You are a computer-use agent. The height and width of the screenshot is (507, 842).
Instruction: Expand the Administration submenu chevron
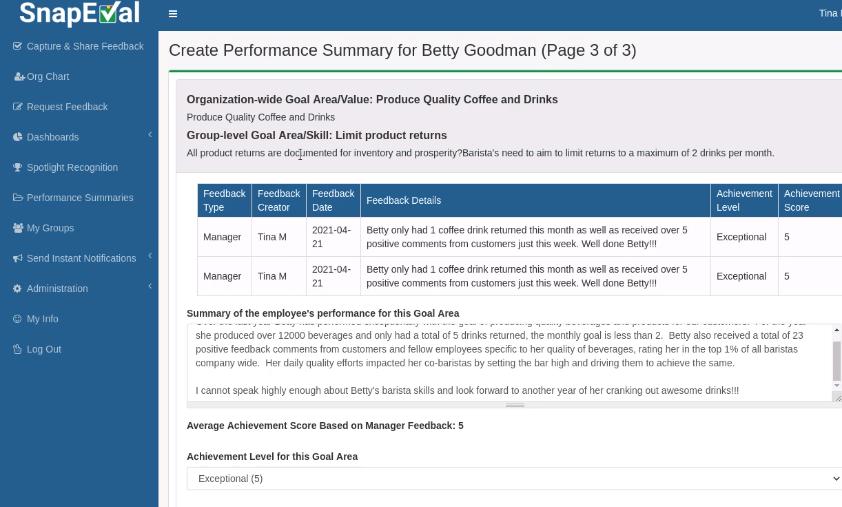149,287
